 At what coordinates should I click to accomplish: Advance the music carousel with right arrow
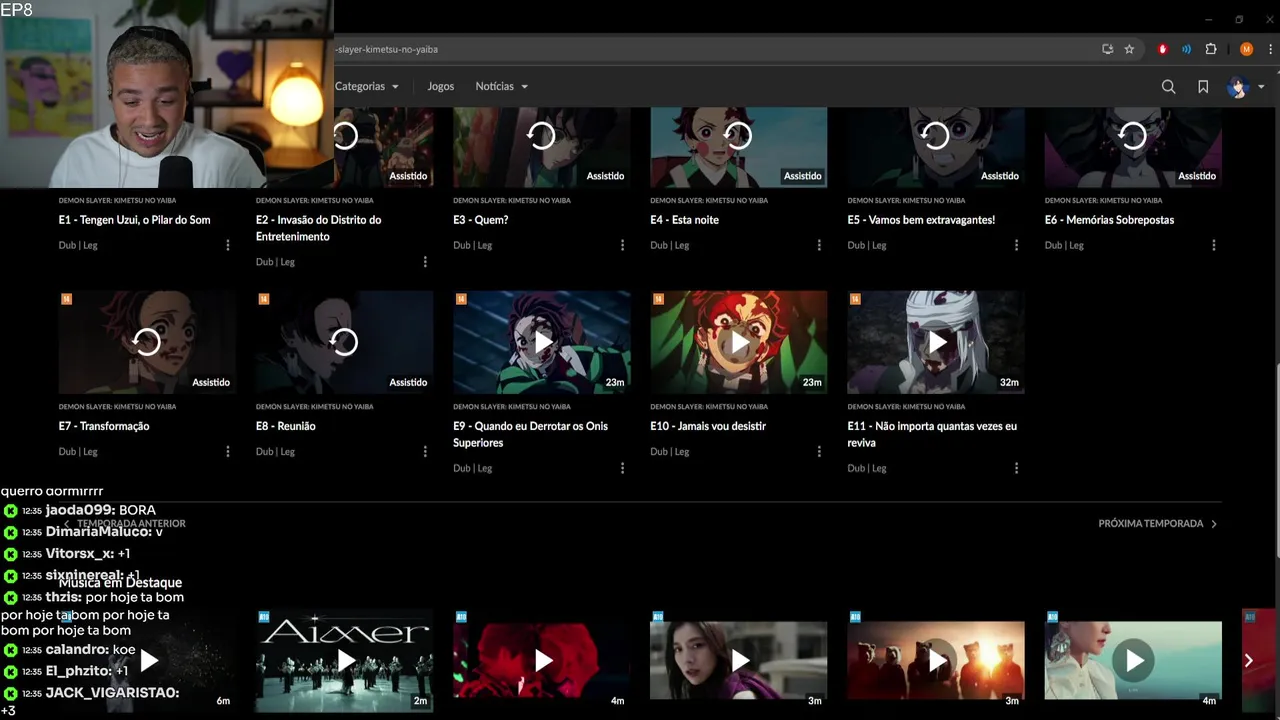1248,660
